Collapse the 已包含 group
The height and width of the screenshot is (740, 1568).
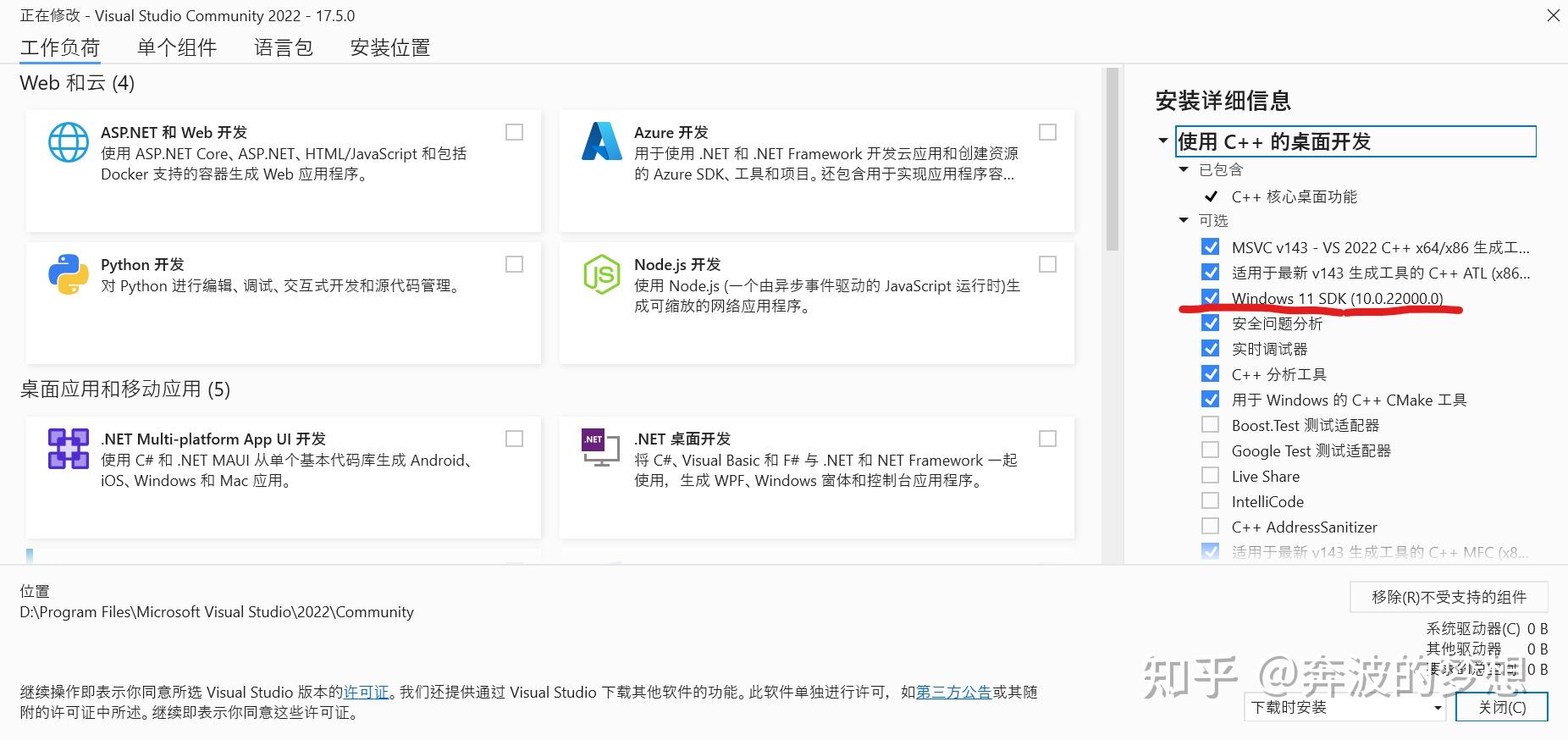(x=1184, y=169)
